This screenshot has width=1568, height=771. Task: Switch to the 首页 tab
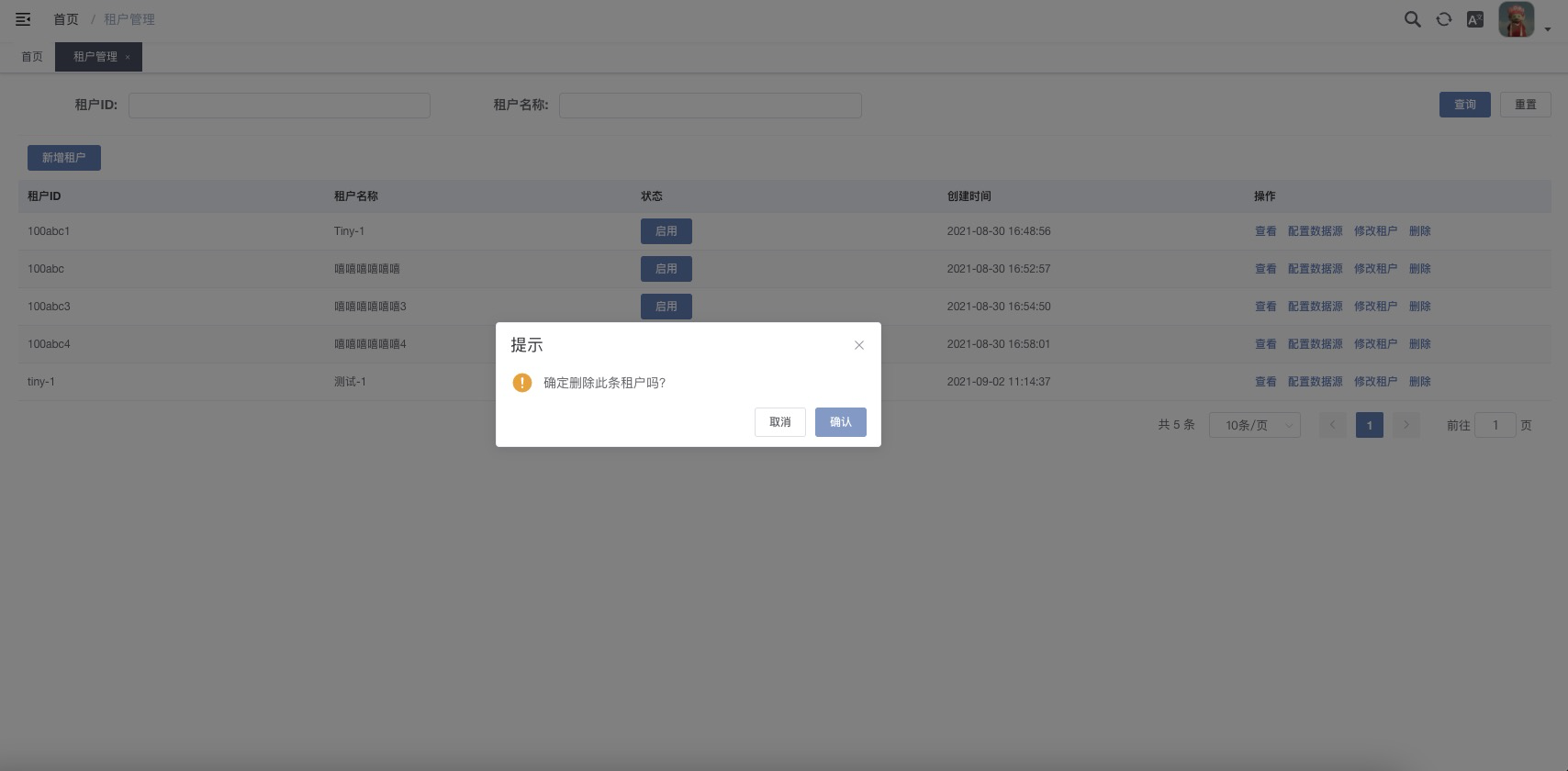pos(32,57)
